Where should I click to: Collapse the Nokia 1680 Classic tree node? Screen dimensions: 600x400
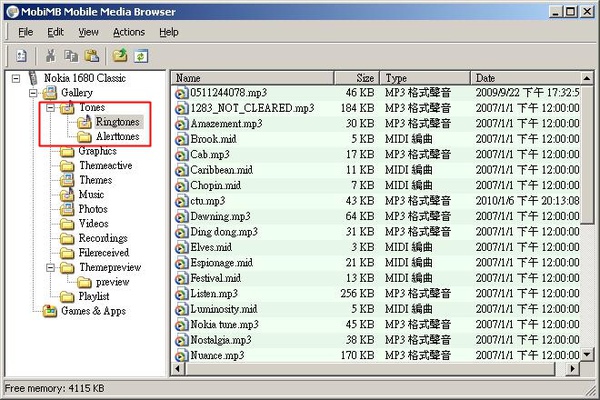coord(16,78)
